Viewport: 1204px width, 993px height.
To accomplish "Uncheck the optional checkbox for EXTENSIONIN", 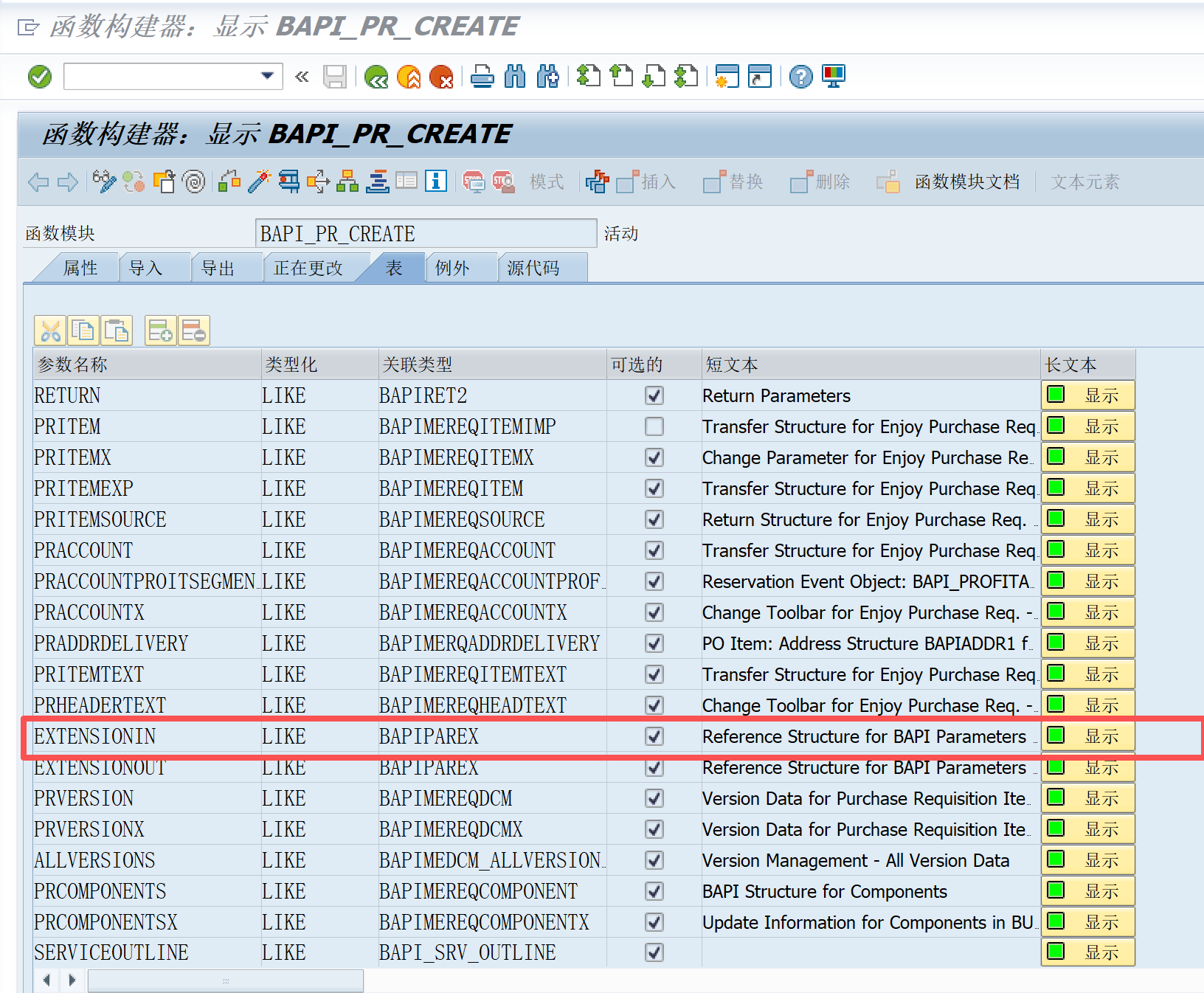I will pyautogui.click(x=654, y=736).
